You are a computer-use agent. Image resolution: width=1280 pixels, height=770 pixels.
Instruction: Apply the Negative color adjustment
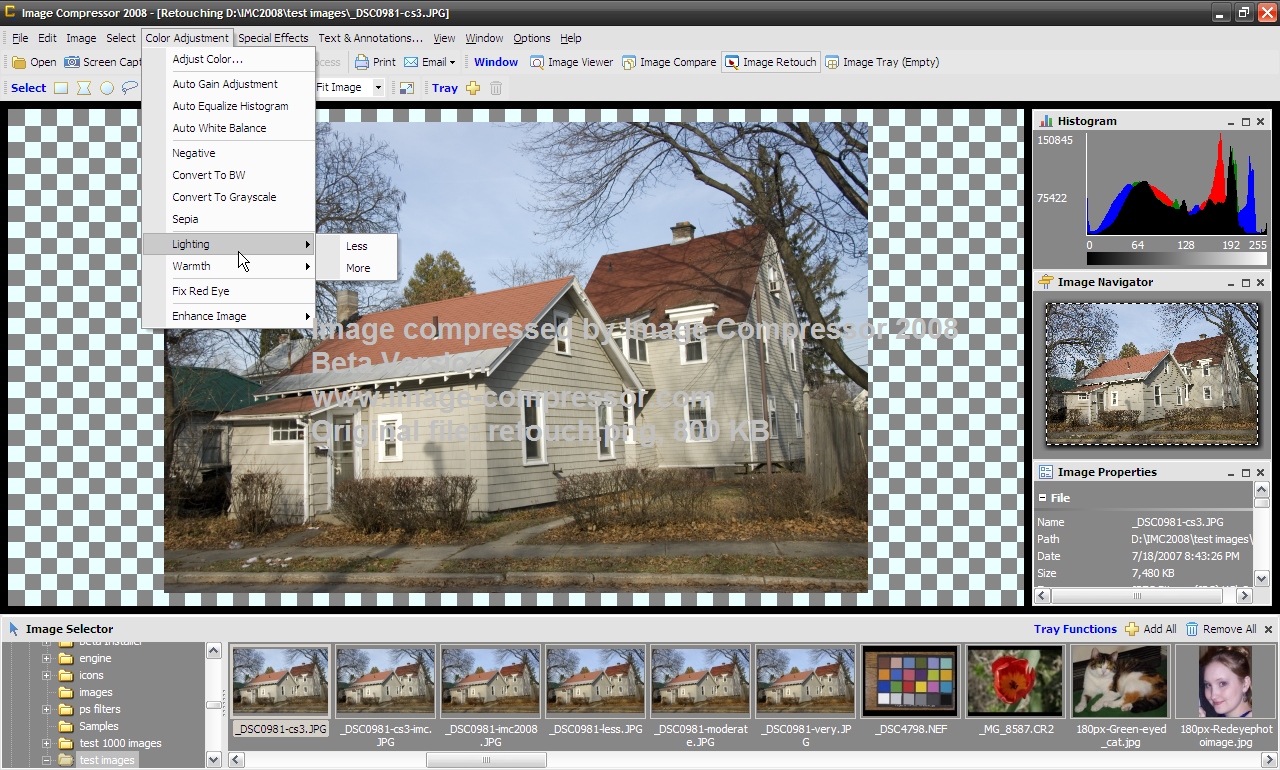[x=229, y=153]
